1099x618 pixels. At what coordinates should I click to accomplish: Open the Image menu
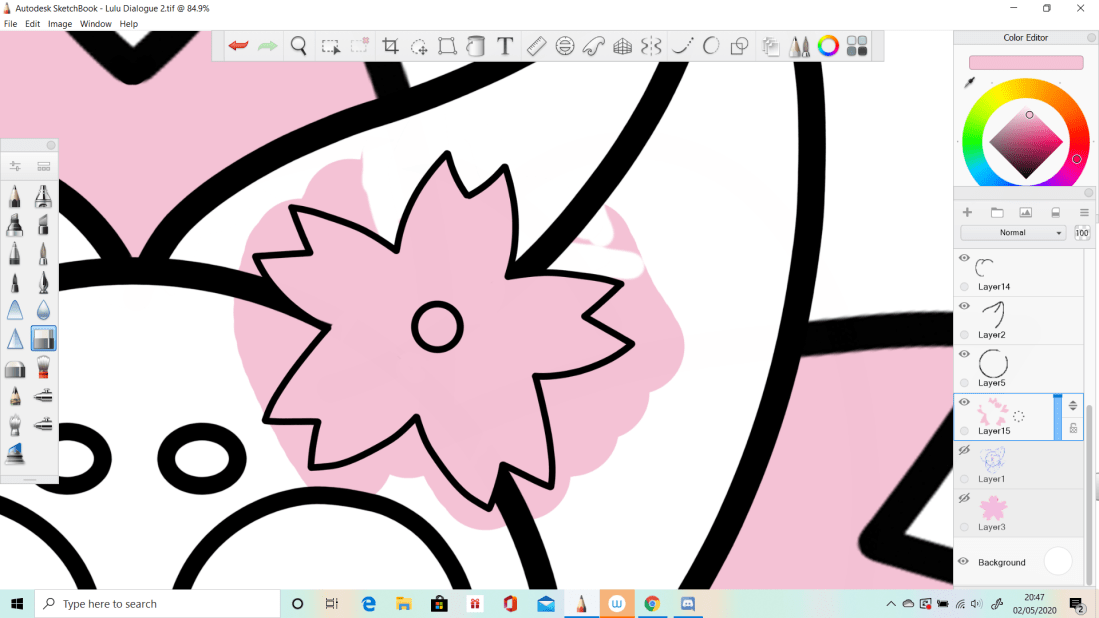[60, 23]
